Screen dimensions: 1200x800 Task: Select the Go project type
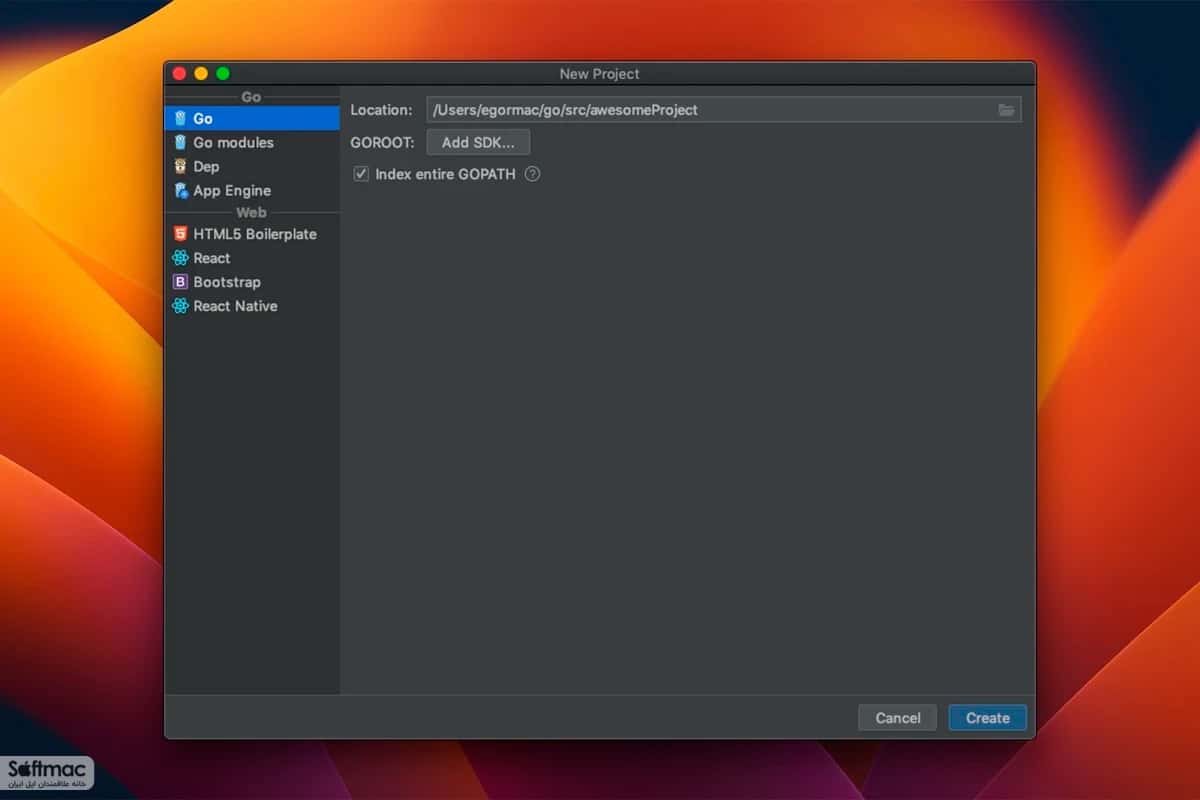(x=252, y=118)
